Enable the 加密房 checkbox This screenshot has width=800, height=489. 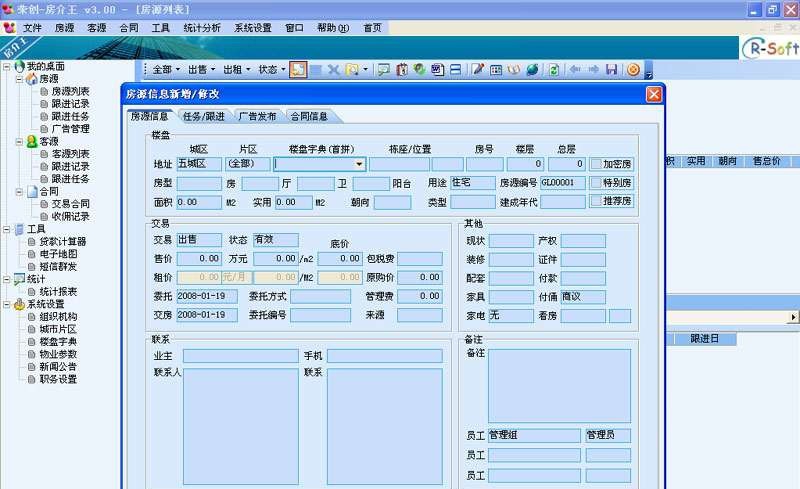pyautogui.click(x=596, y=164)
